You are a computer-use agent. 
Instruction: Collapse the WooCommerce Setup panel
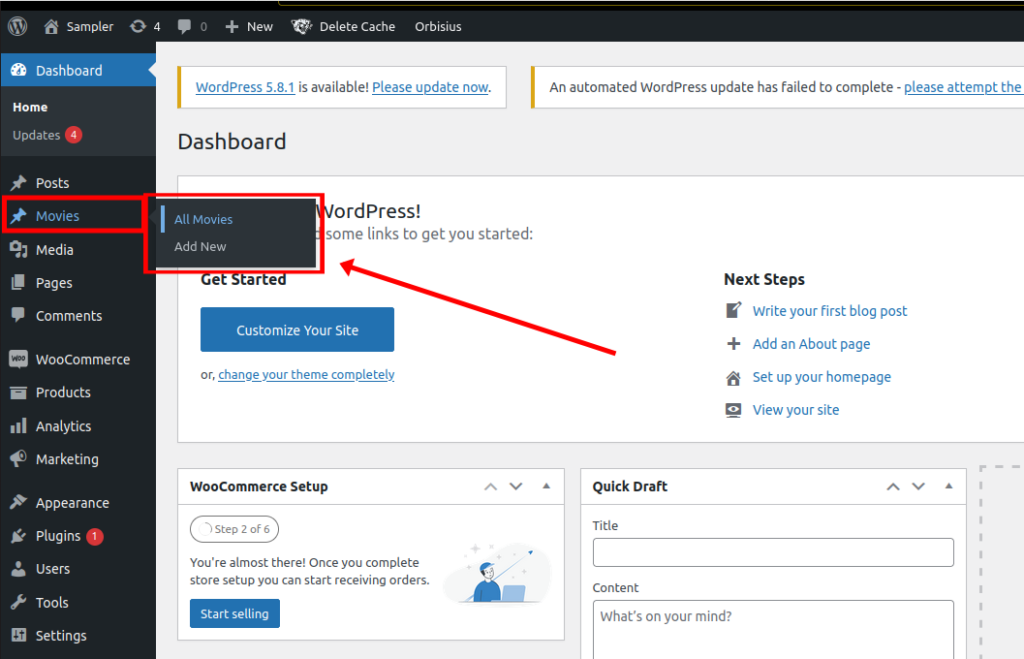546,486
